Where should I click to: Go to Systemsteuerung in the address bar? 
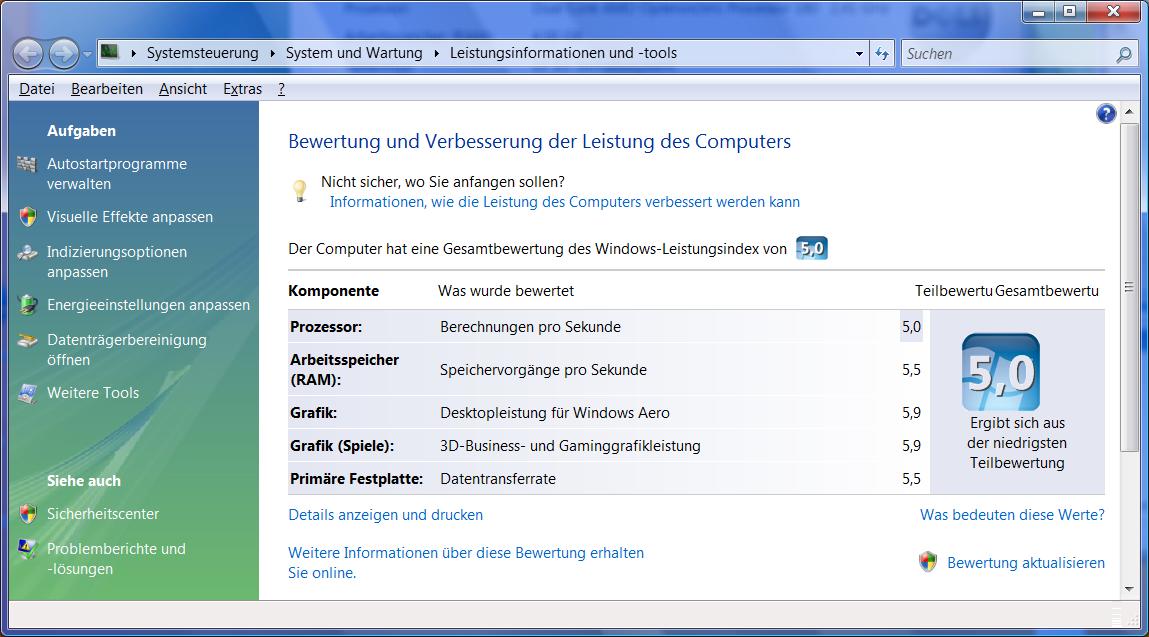[202, 53]
